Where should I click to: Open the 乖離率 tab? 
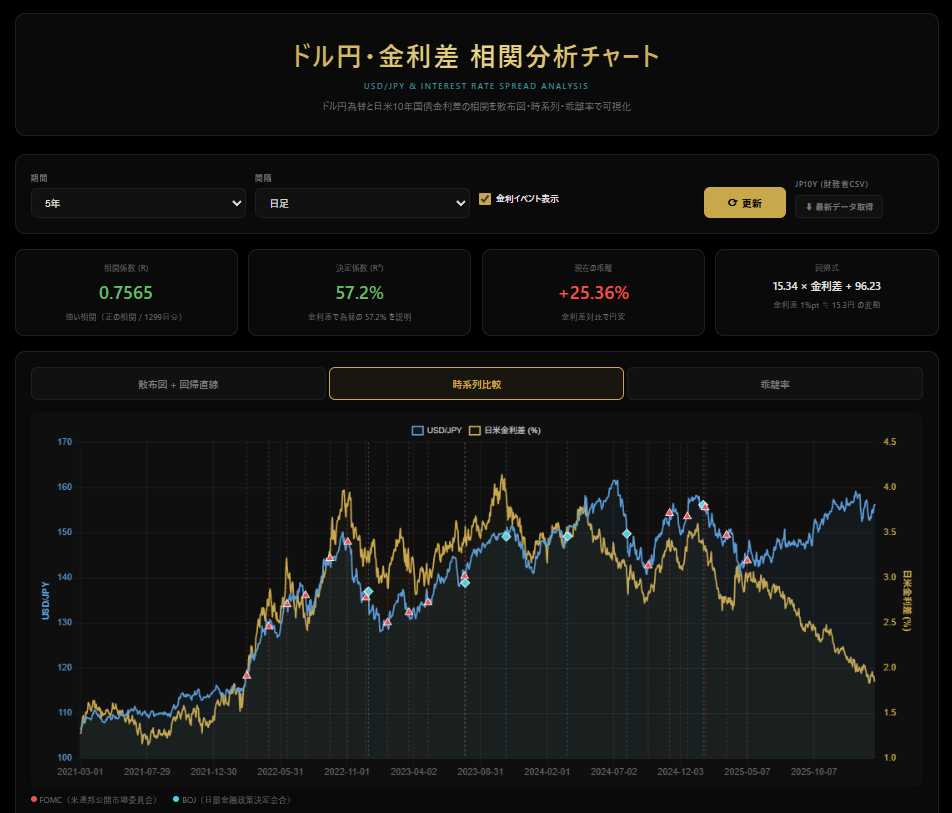[775, 383]
